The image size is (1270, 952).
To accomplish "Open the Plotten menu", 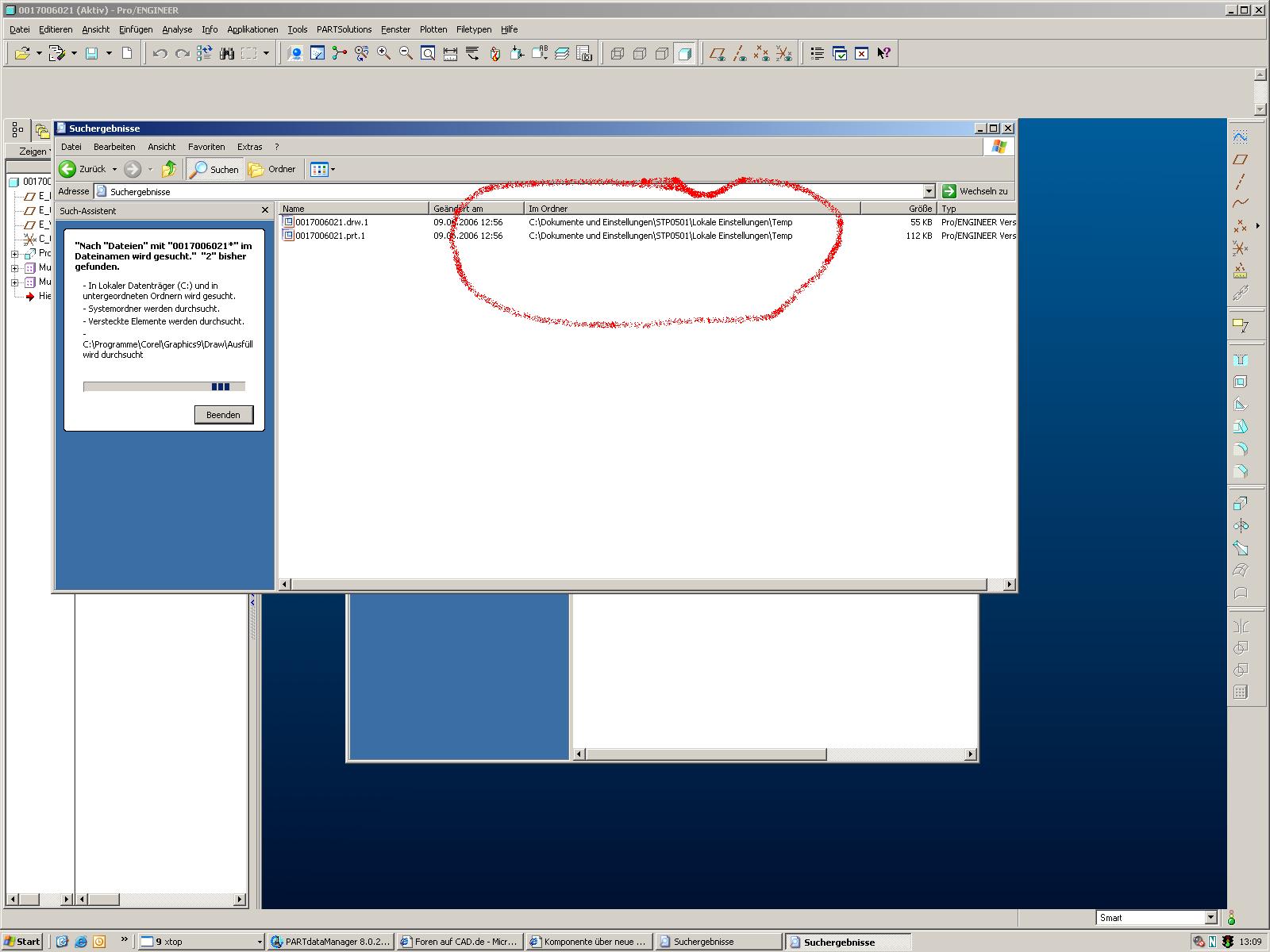I will click(433, 29).
